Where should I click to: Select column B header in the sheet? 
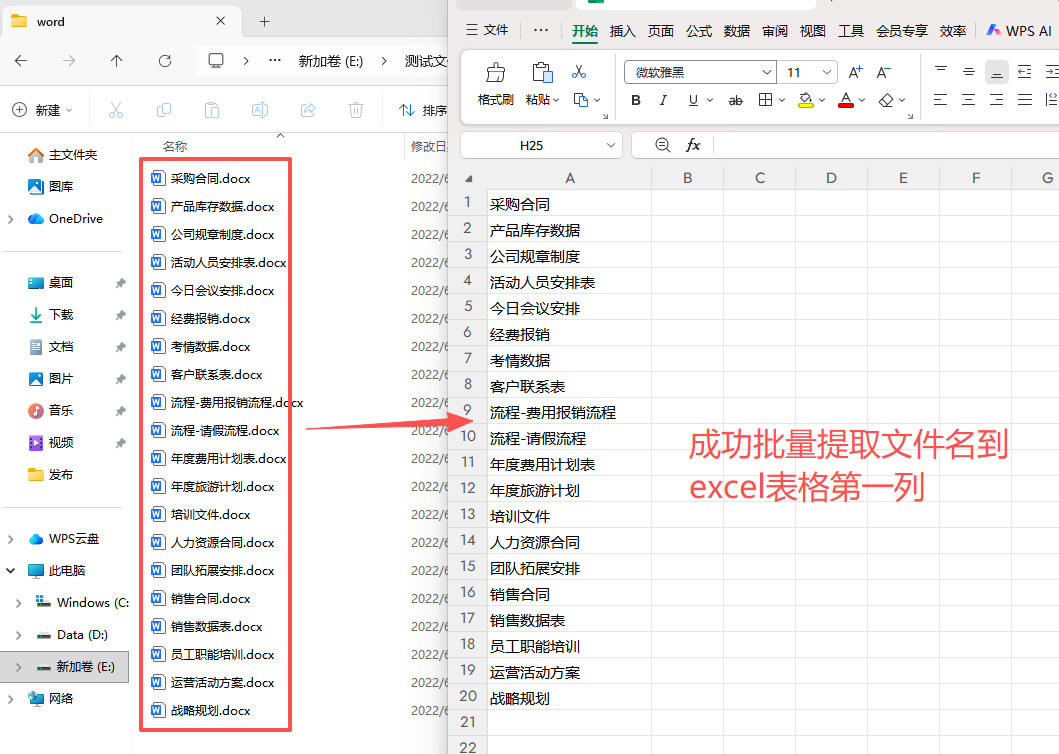click(x=688, y=178)
